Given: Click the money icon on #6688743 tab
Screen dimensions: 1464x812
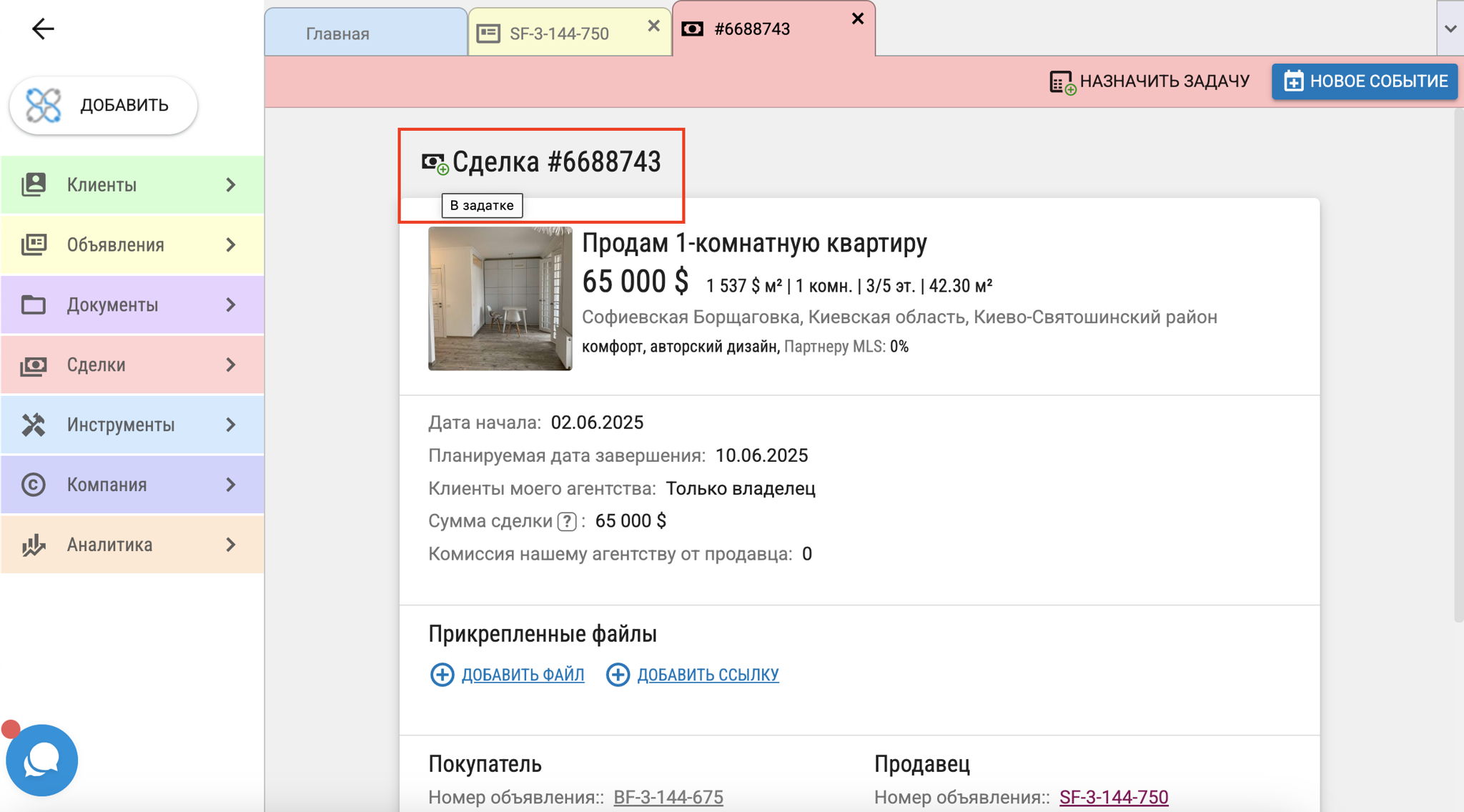Looking at the screenshot, I should (x=692, y=29).
